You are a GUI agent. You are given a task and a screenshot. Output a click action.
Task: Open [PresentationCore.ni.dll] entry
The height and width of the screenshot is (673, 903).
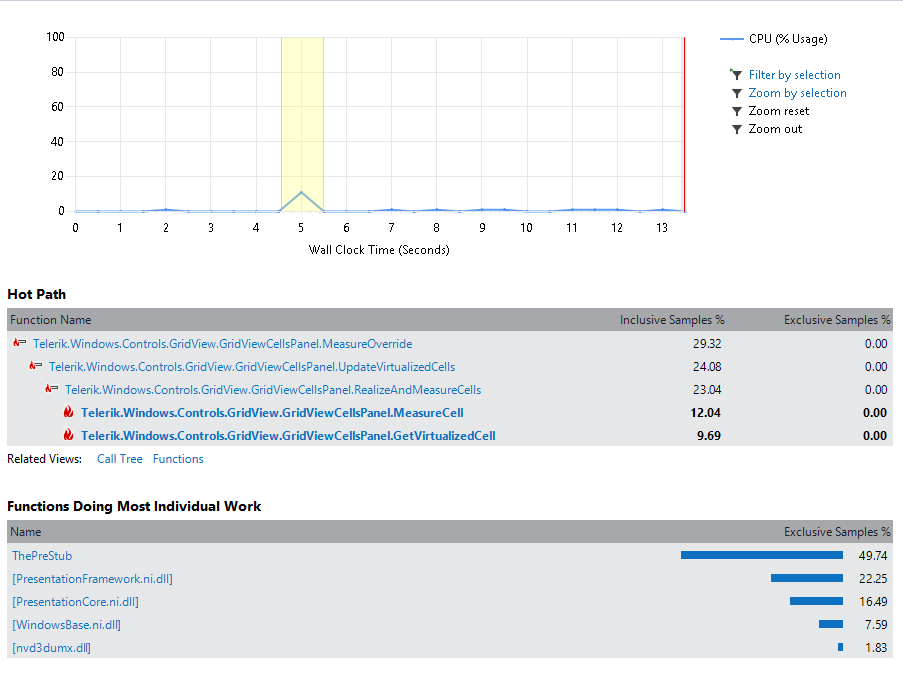click(x=75, y=602)
